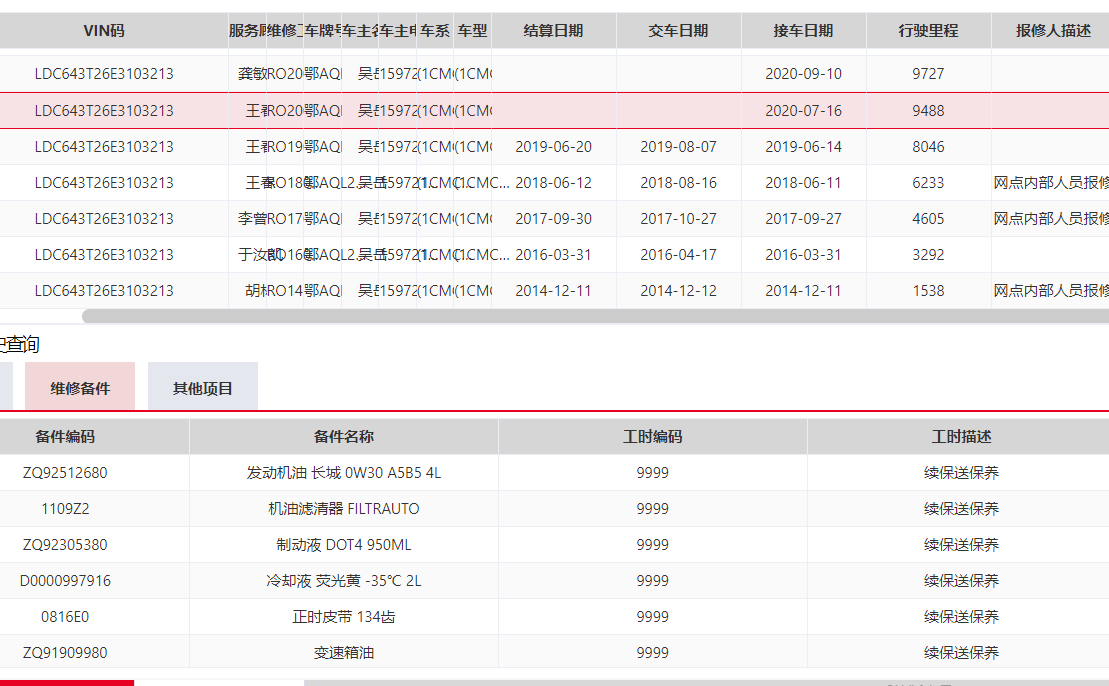Click the 结算日期 column header
This screenshot has height=686, width=1109.
(x=553, y=30)
